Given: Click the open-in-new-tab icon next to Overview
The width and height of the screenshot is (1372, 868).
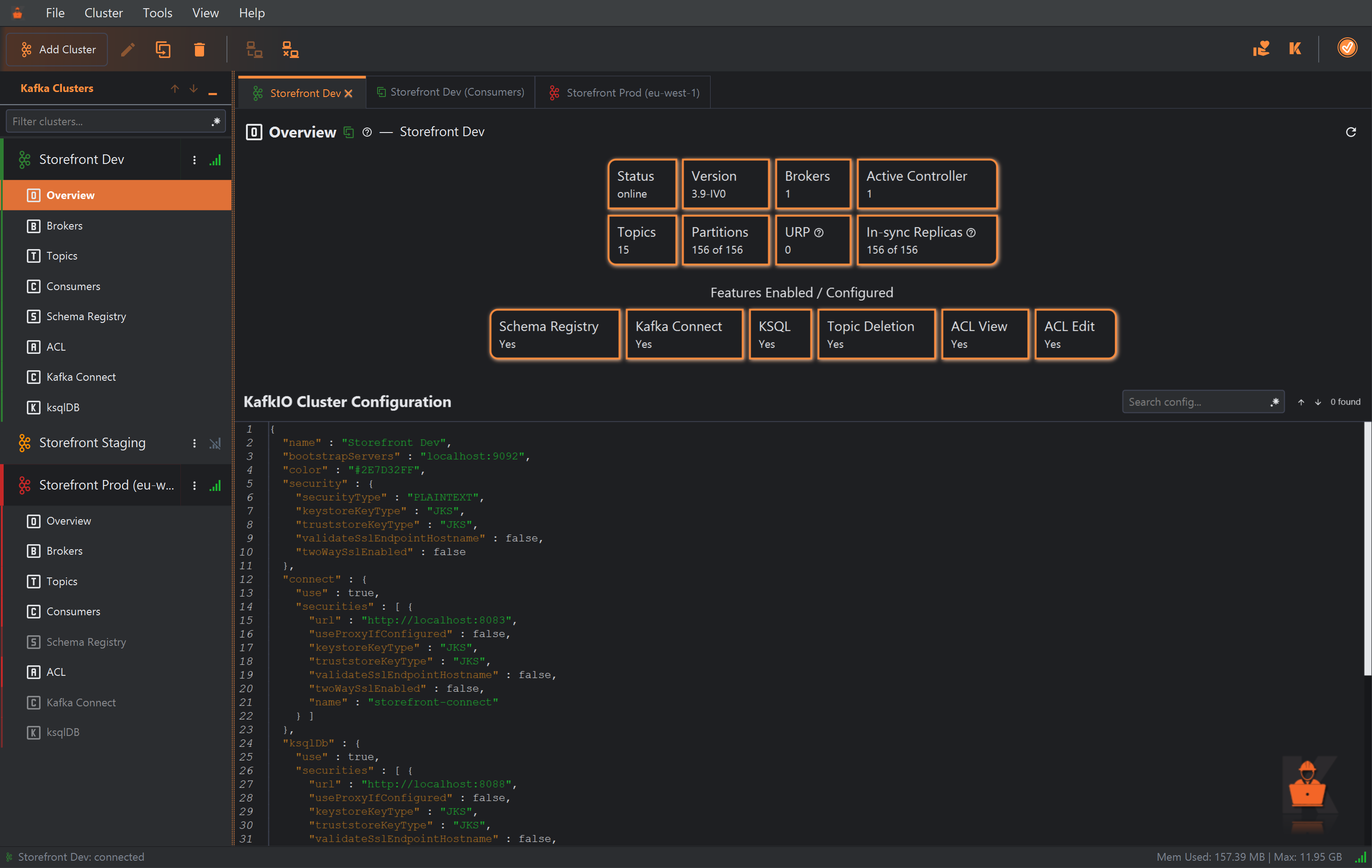Looking at the screenshot, I should coord(349,133).
